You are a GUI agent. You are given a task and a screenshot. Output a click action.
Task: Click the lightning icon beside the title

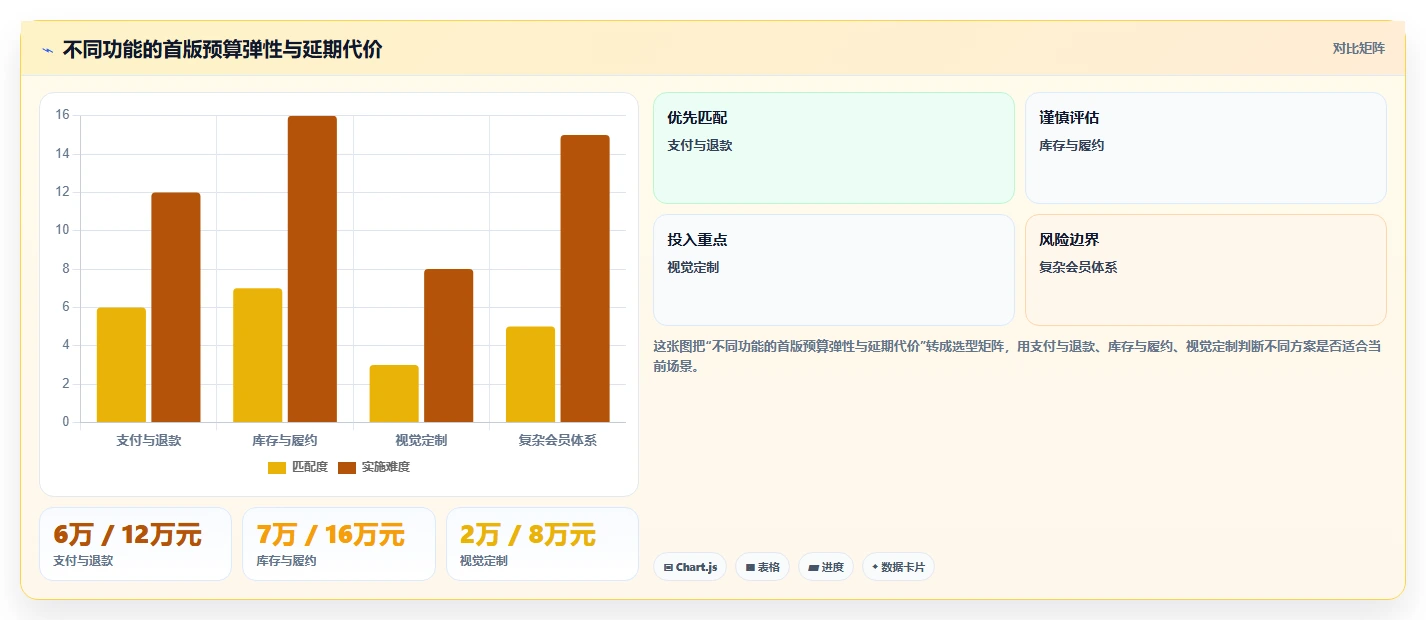pos(47,50)
